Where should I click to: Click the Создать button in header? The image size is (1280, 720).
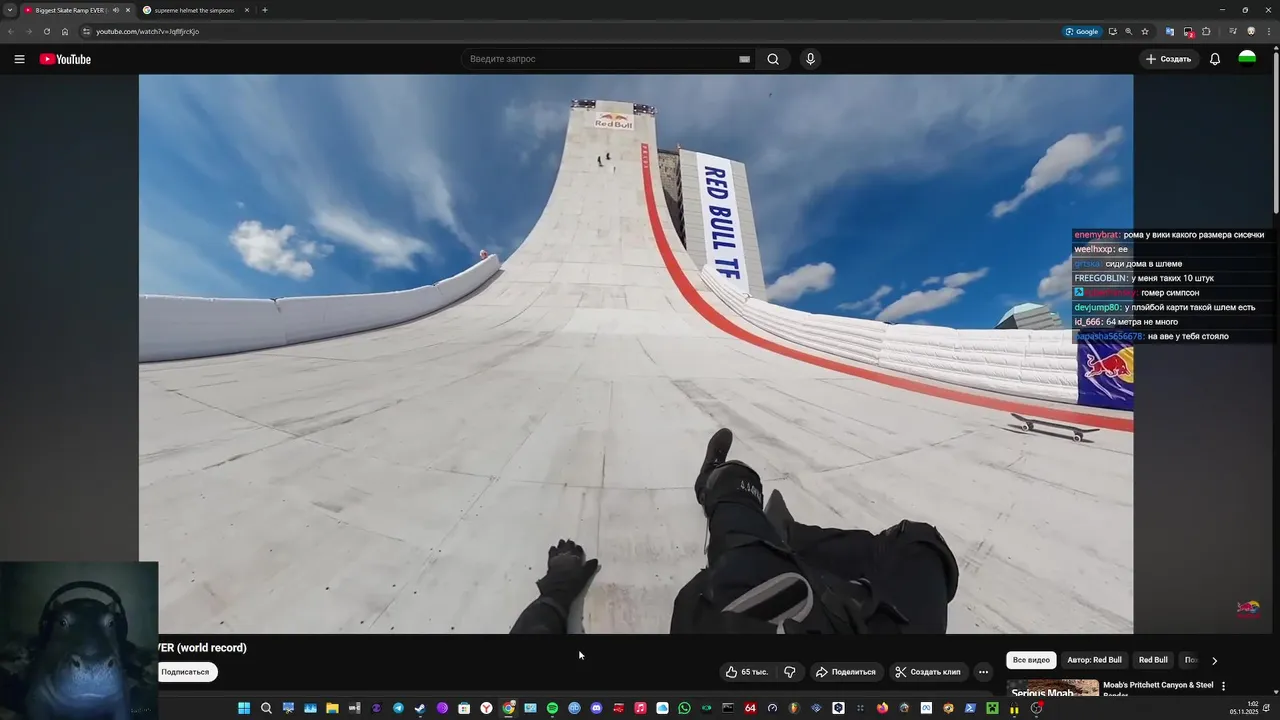coord(1169,59)
